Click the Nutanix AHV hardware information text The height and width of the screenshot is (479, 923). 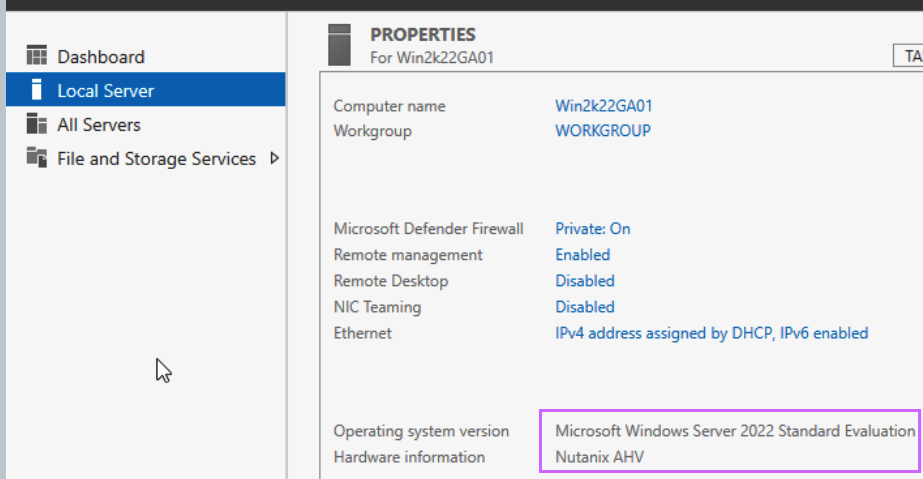[x=600, y=457]
